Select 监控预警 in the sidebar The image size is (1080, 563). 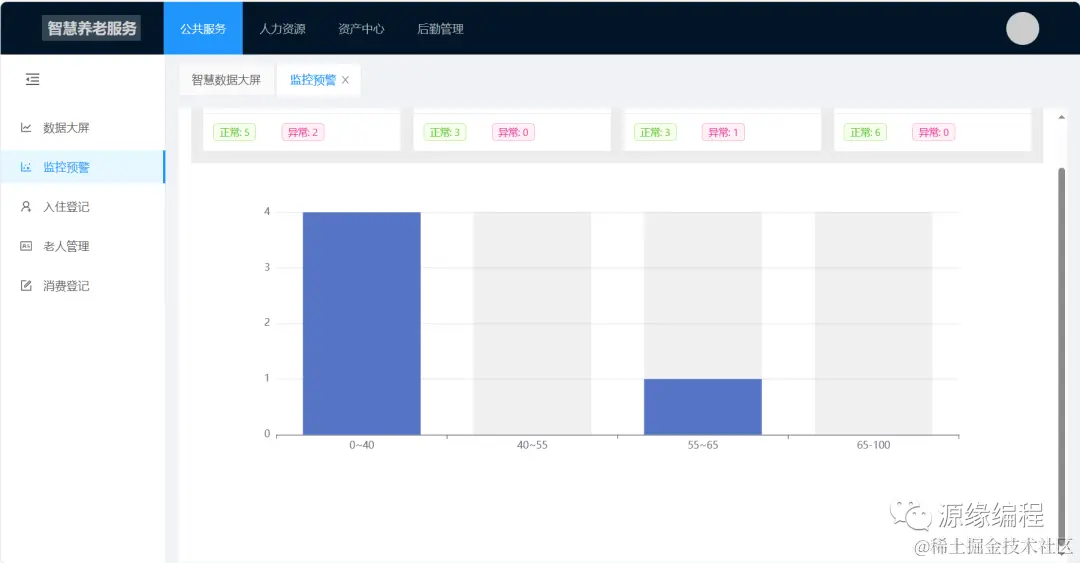(x=83, y=167)
